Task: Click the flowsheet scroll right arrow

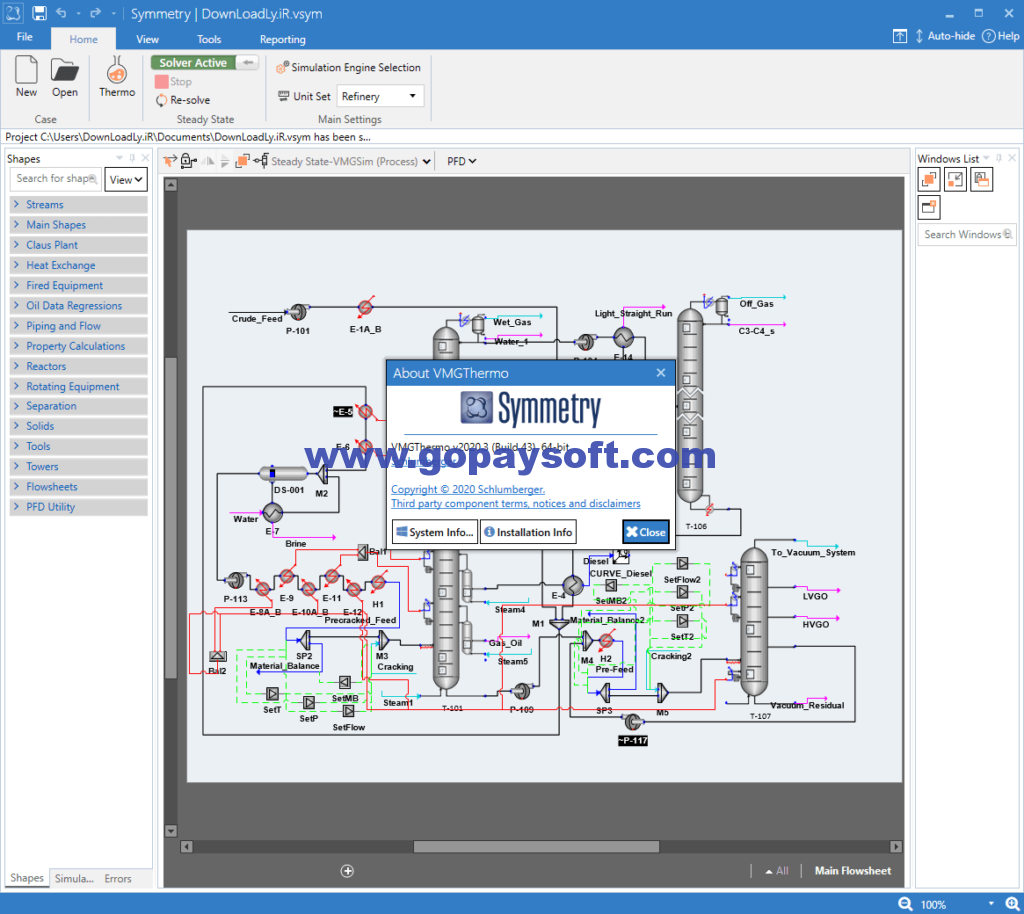Action: point(896,847)
